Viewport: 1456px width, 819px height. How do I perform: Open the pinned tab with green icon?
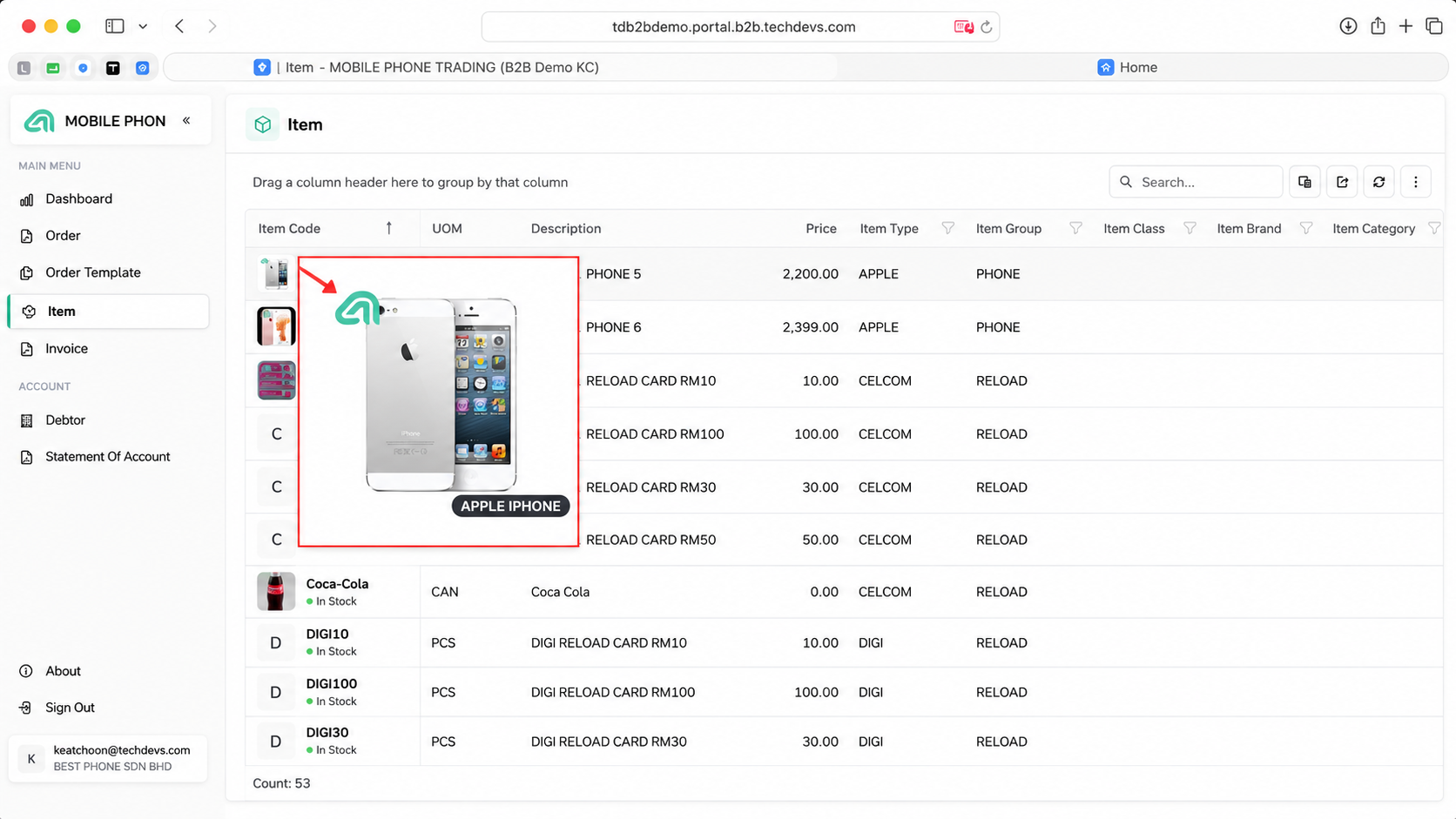(x=53, y=68)
